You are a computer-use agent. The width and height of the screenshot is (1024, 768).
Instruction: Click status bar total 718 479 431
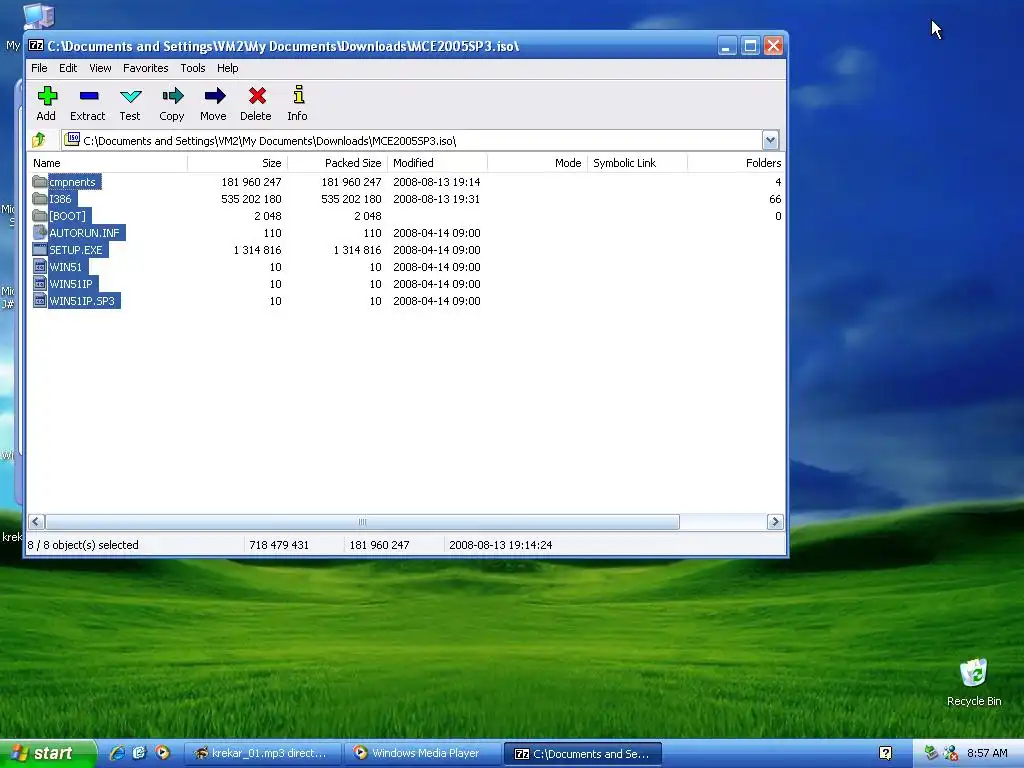279,545
